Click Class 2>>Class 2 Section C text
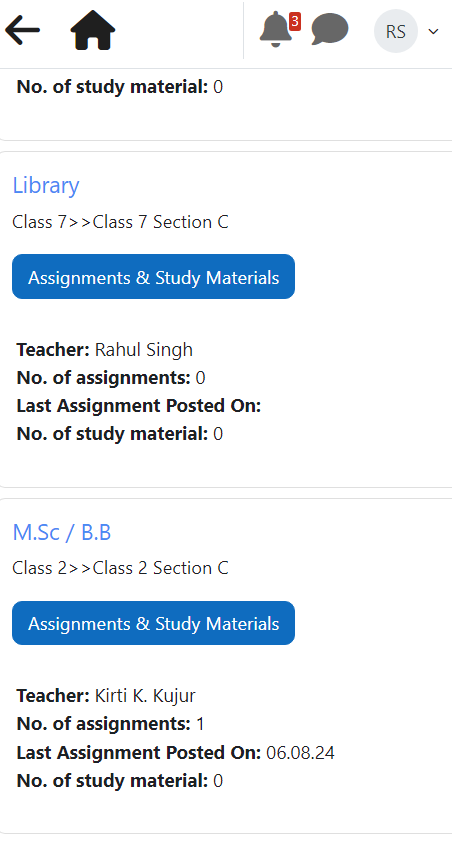452x842 pixels. tap(120, 568)
